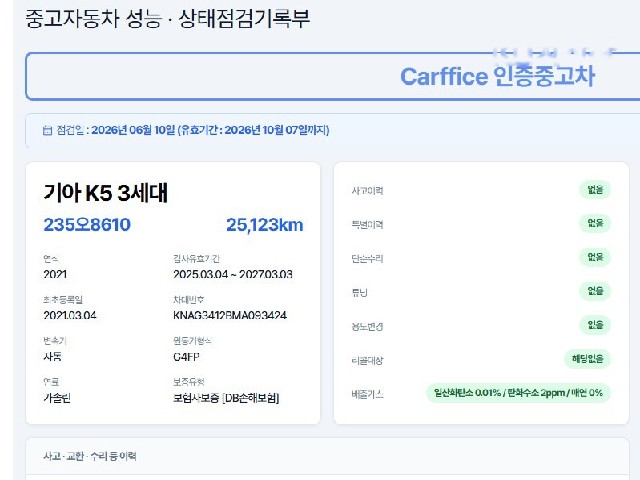Click the 없음 badge in the 단순수리 row

[x=595, y=257]
